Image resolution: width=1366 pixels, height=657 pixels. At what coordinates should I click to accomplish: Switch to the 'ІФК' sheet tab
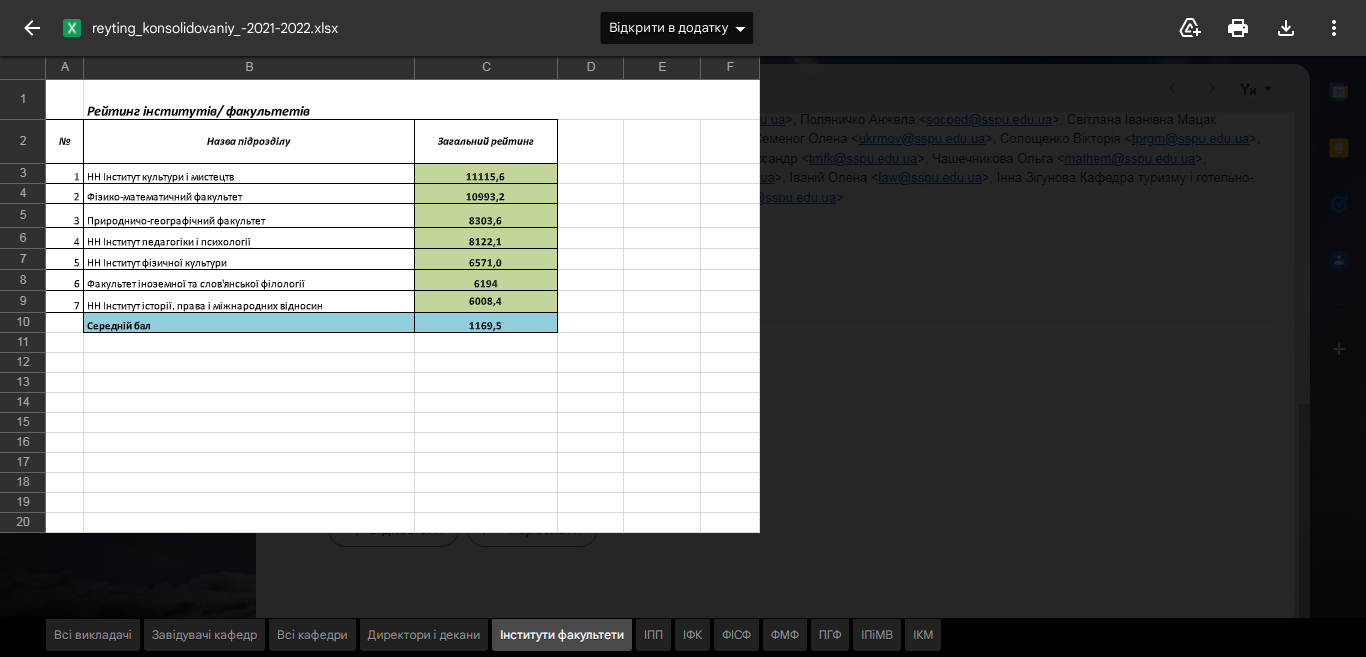pyautogui.click(x=692, y=635)
